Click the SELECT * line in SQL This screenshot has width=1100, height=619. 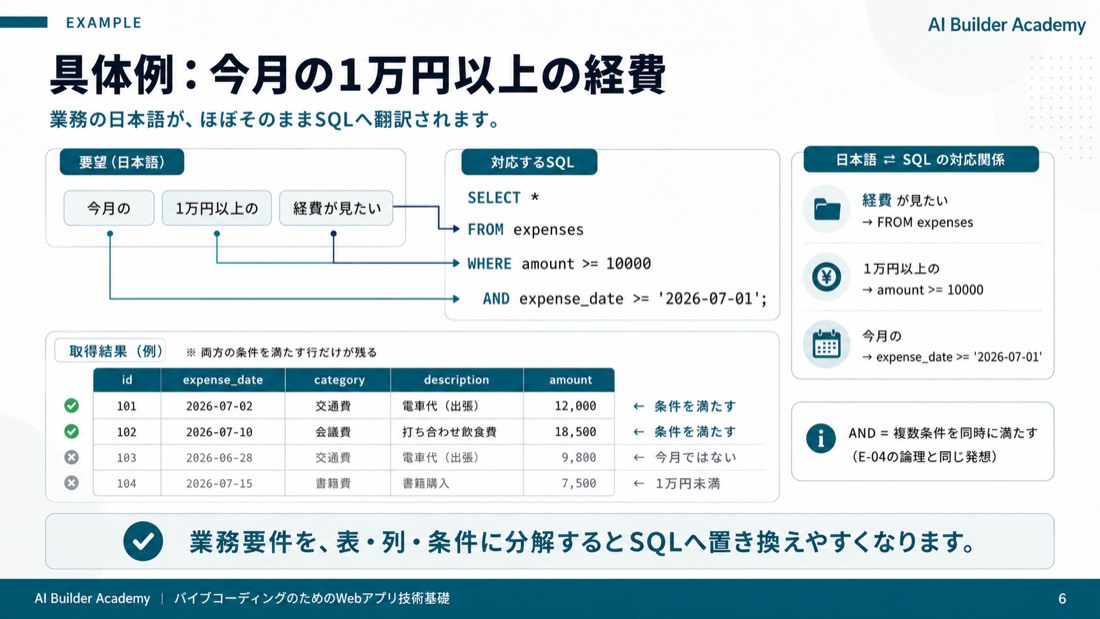[504, 198]
